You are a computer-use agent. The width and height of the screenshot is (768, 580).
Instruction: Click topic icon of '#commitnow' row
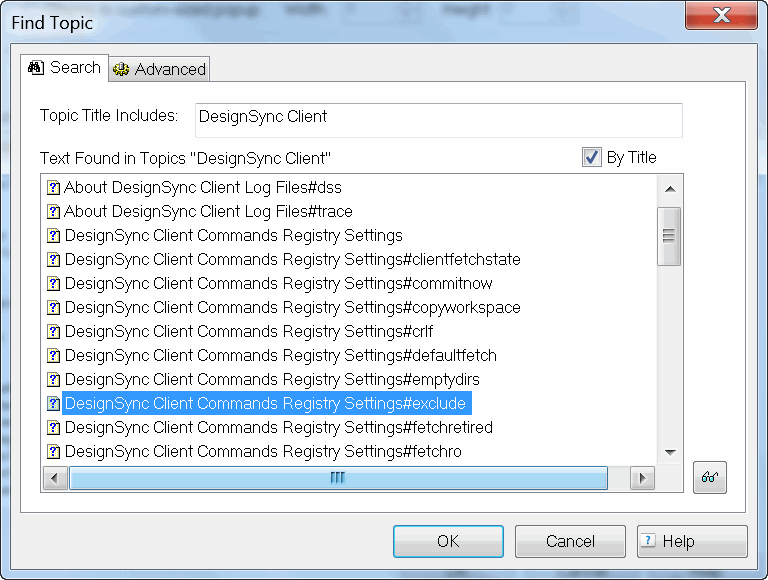coord(53,284)
